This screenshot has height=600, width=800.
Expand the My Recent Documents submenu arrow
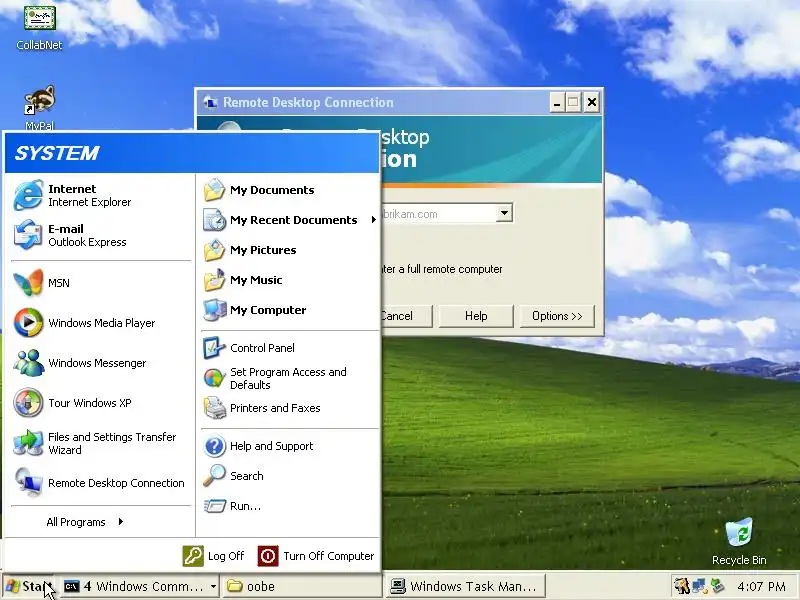(373, 220)
